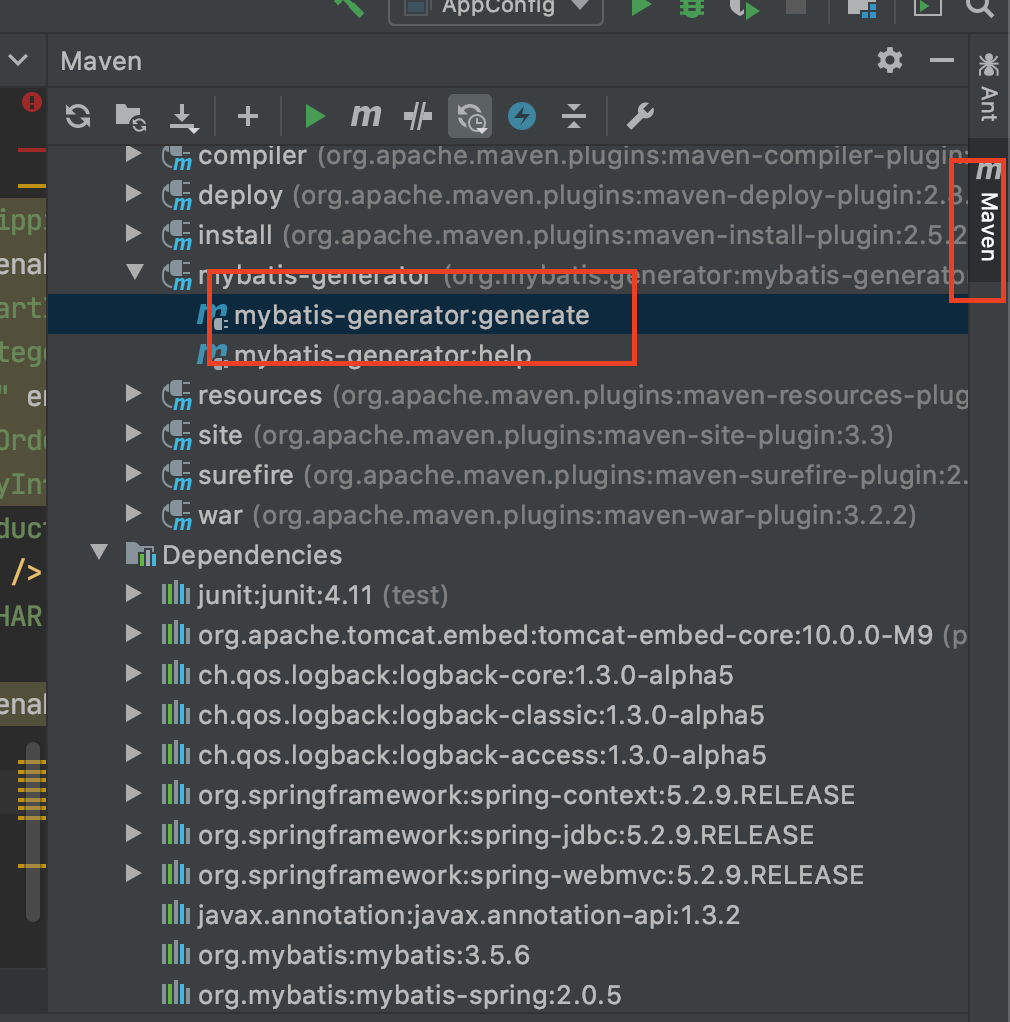The height and width of the screenshot is (1022, 1010).
Task: Collapse All tree nodes icon
Action: point(573,117)
